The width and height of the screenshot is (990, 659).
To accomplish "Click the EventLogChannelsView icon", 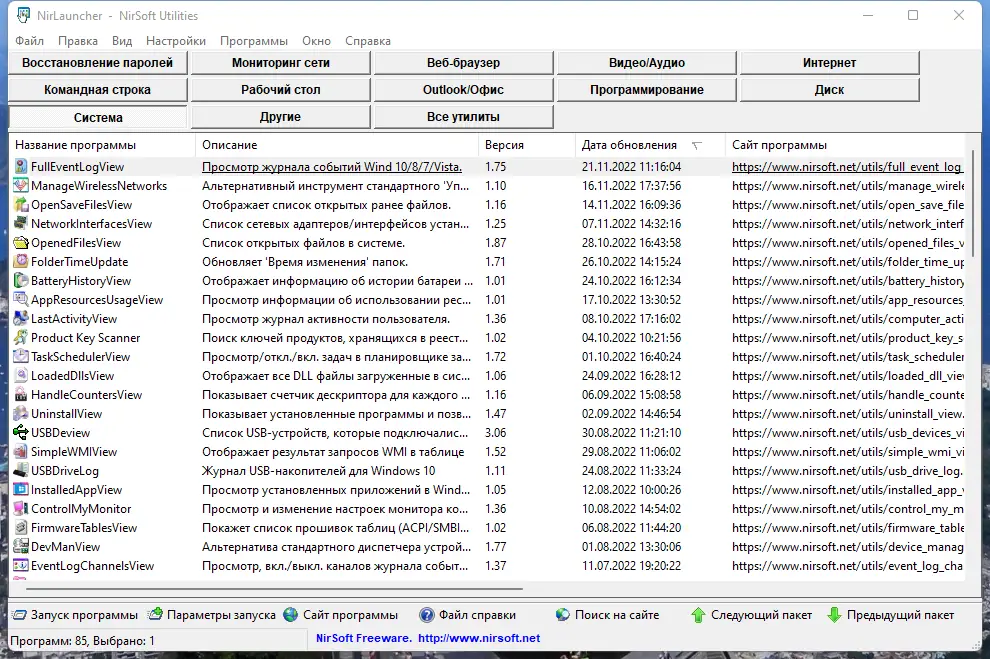I will (21, 566).
